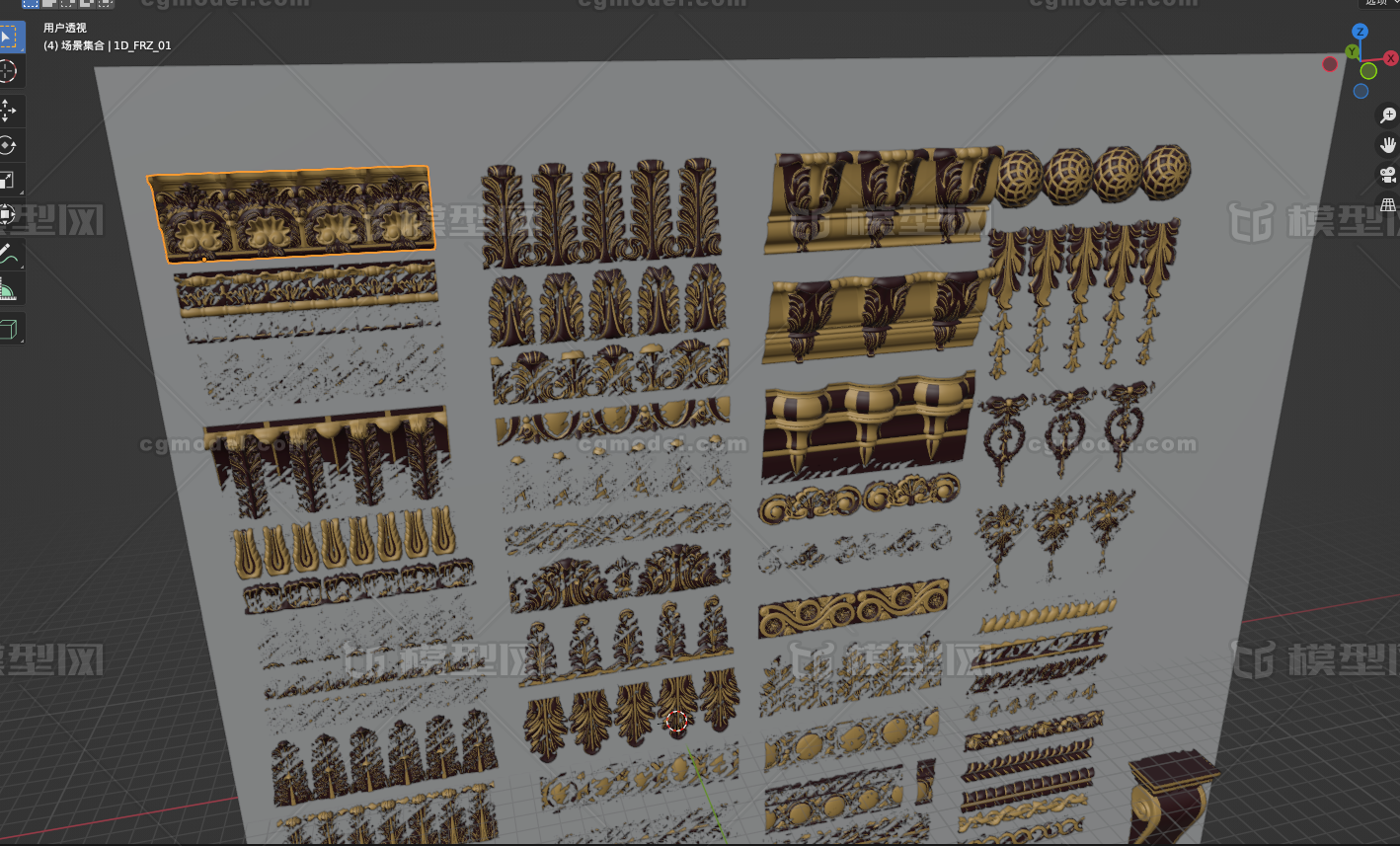Open the Add Cube tool
The width and height of the screenshot is (1400, 846).
[8, 329]
